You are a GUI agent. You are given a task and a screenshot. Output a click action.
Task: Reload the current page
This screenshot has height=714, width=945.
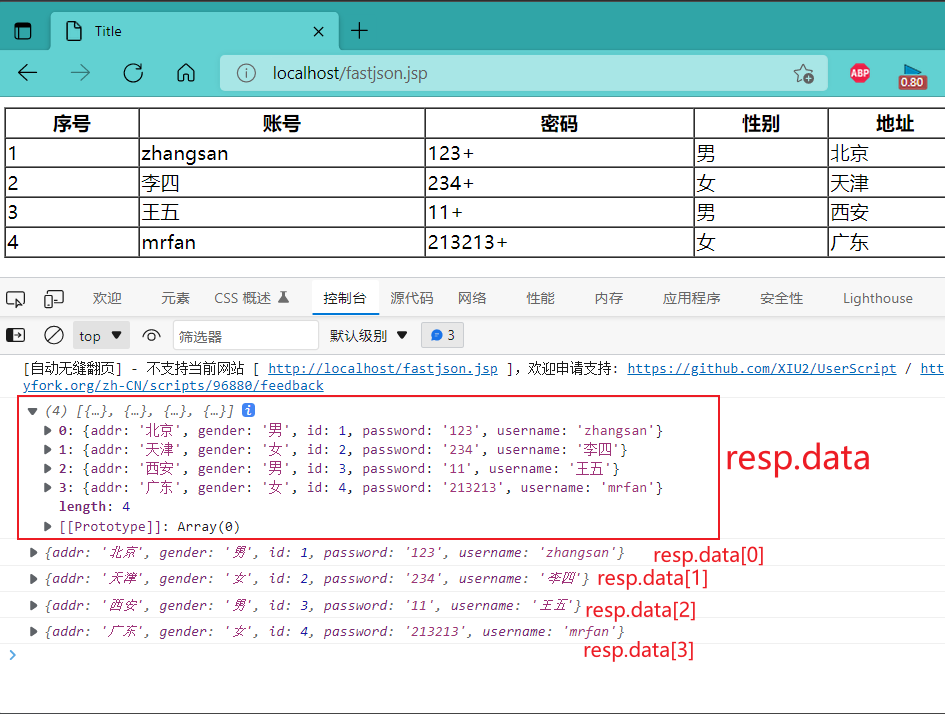tap(133, 73)
